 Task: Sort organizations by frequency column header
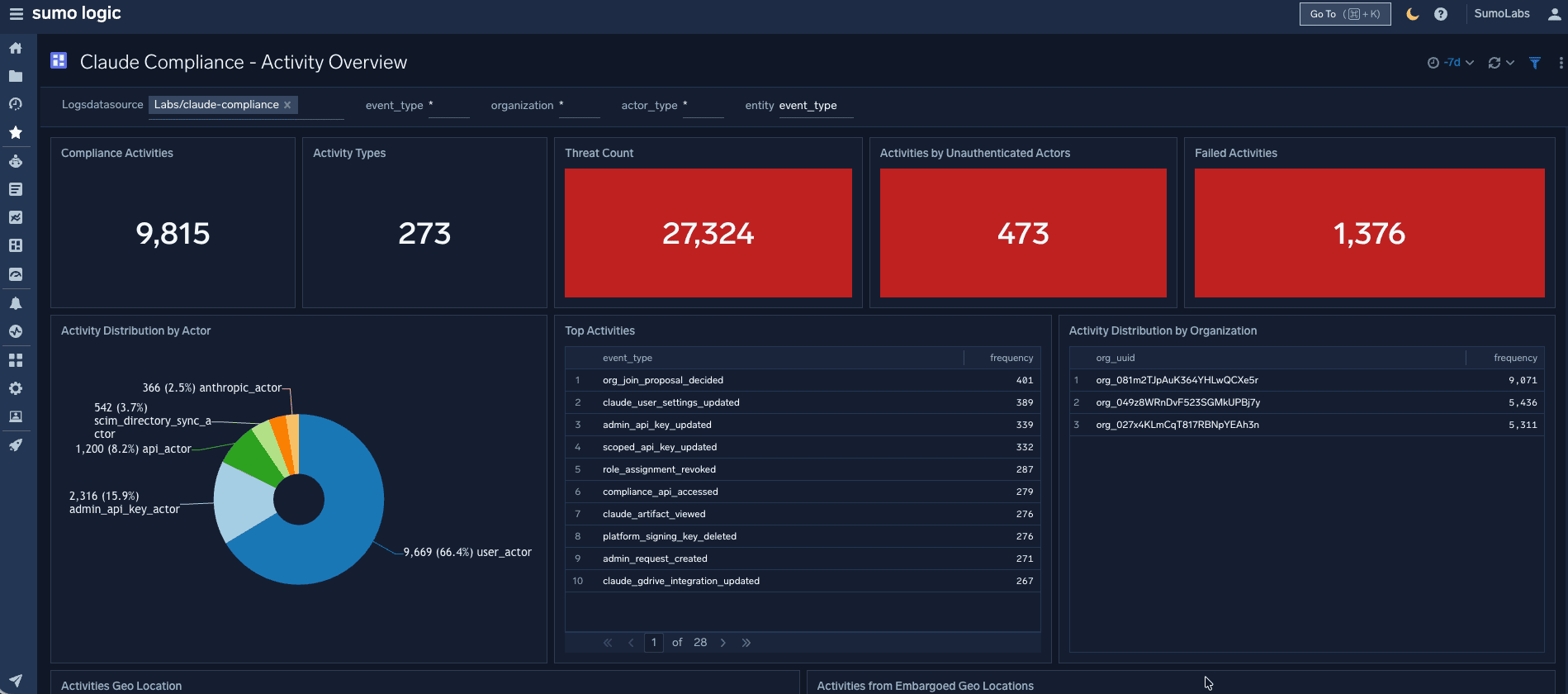click(1515, 358)
